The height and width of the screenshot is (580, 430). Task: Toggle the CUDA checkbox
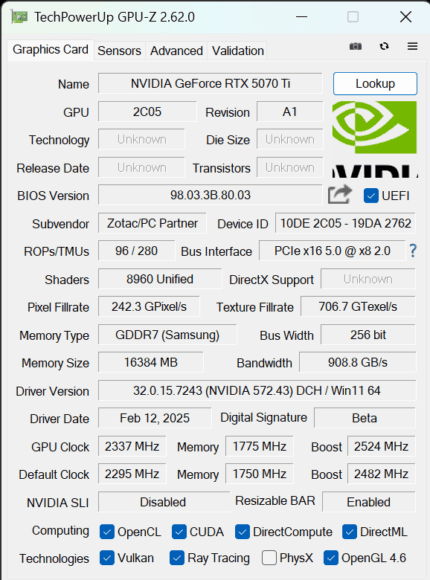tap(179, 532)
